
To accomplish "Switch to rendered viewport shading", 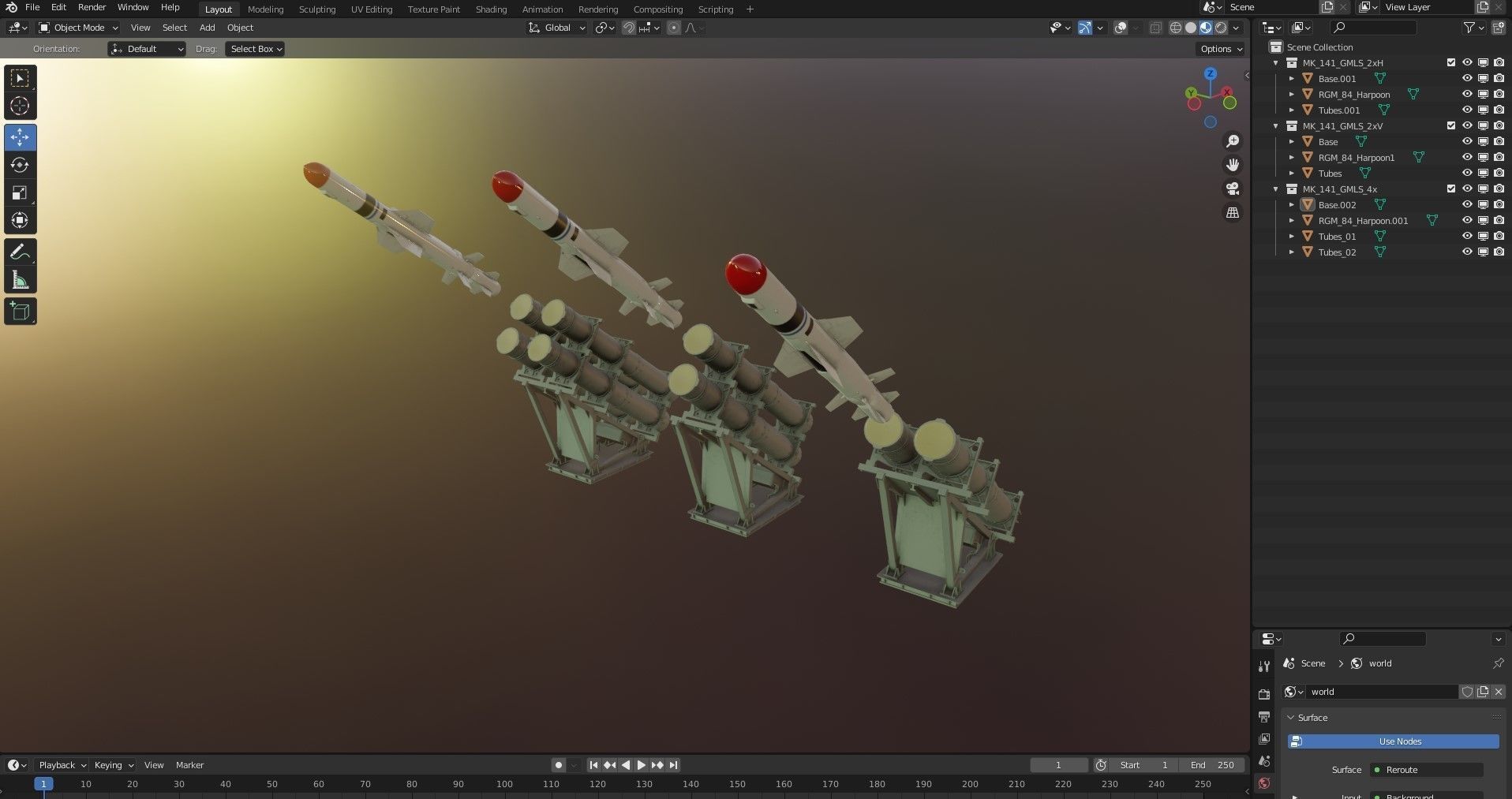I will (1221, 28).
